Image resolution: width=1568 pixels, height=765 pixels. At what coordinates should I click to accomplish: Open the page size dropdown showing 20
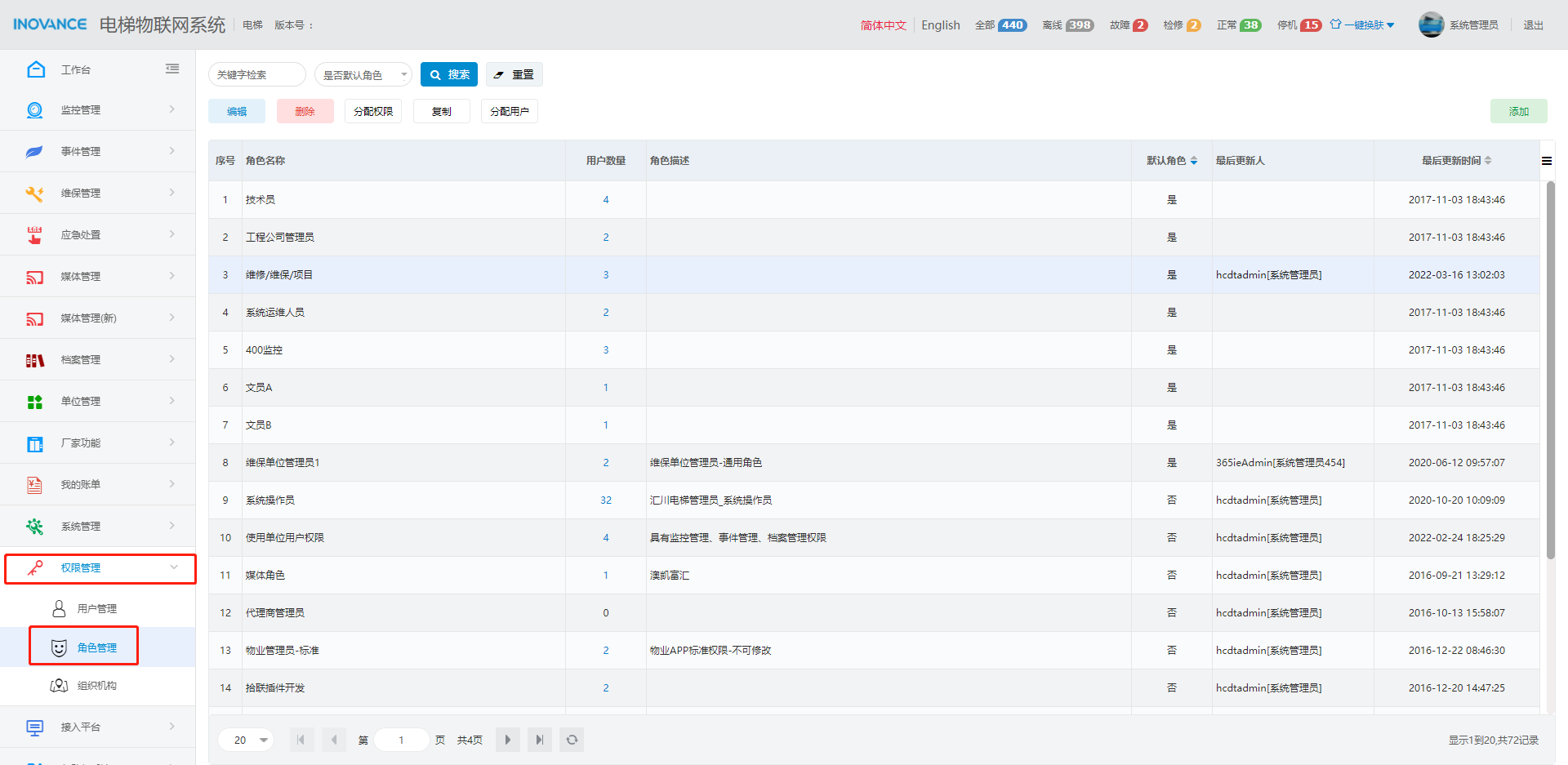coord(246,740)
